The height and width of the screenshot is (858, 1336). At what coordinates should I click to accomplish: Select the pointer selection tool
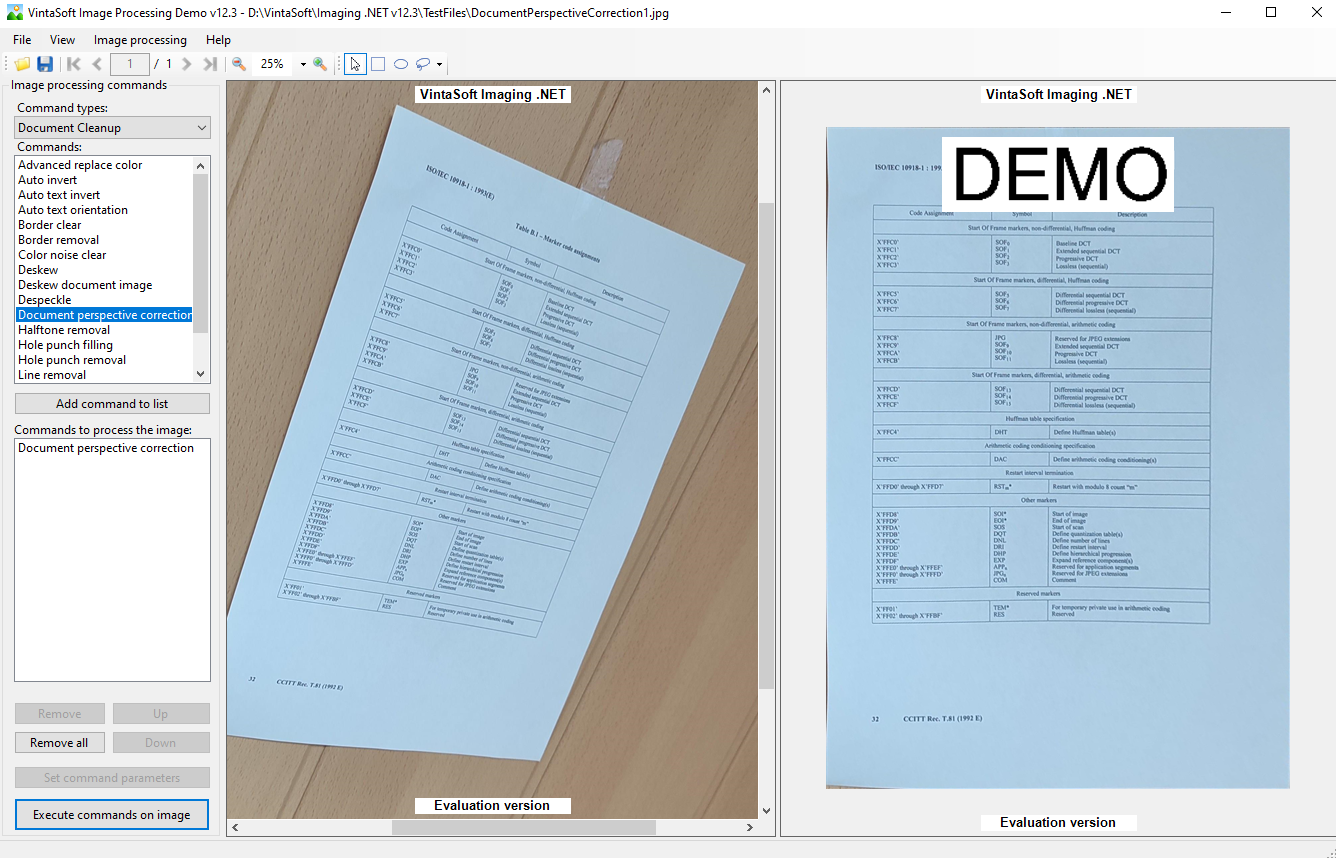(x=355, y=64)
